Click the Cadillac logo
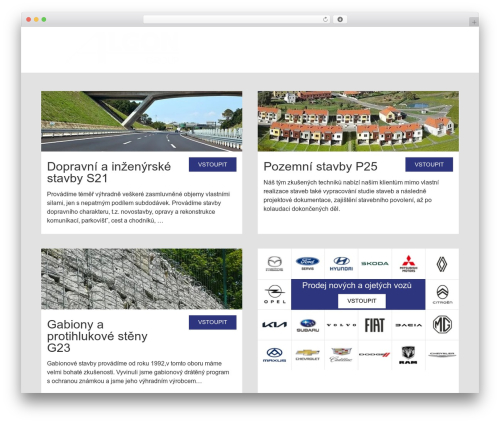 click(x=341, y=355)
